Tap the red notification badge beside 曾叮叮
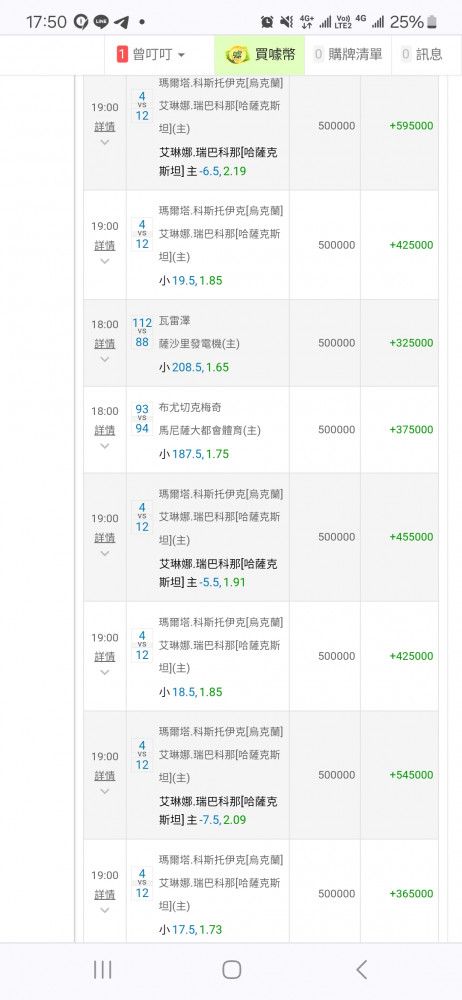This screenshot has height=1000, width=462. (122, 55)
